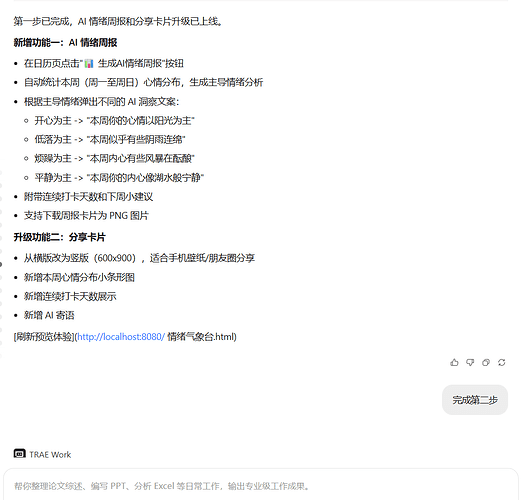The image size is (525, 500).
Task: Click the thumbs-up like icon
Action: pyautogui.click(x=454, y=362)
